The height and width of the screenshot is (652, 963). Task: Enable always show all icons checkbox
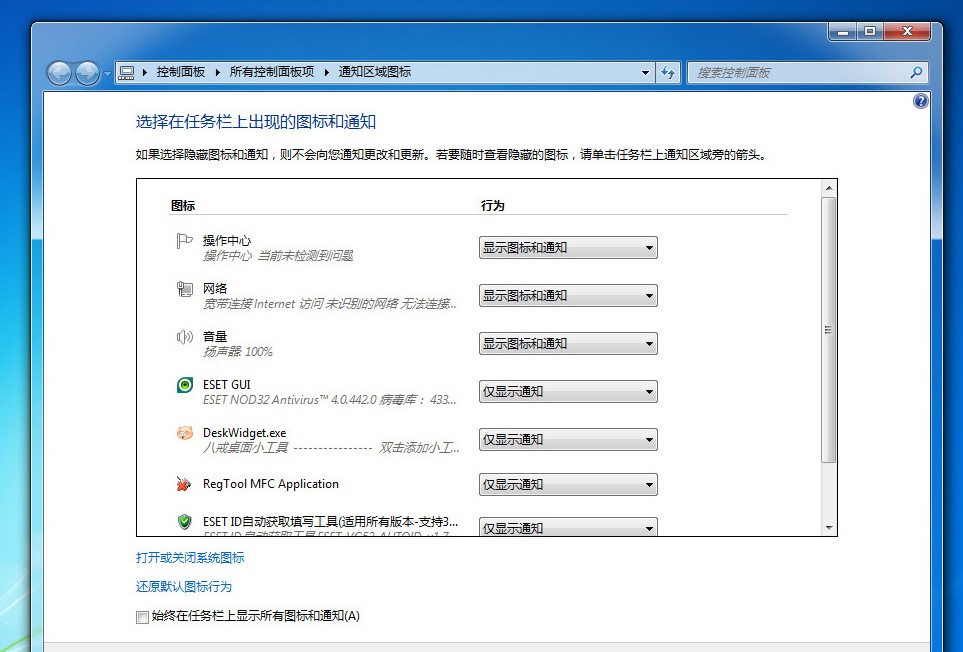pyautogui.click(x=142, y=617)
